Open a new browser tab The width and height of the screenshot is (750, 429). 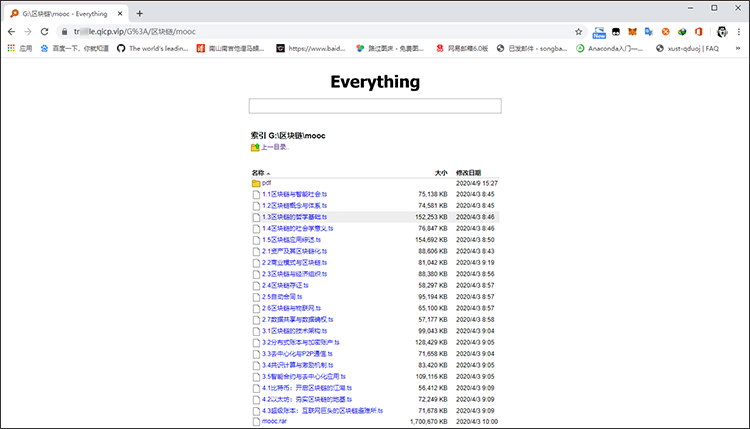click(139, 13)
